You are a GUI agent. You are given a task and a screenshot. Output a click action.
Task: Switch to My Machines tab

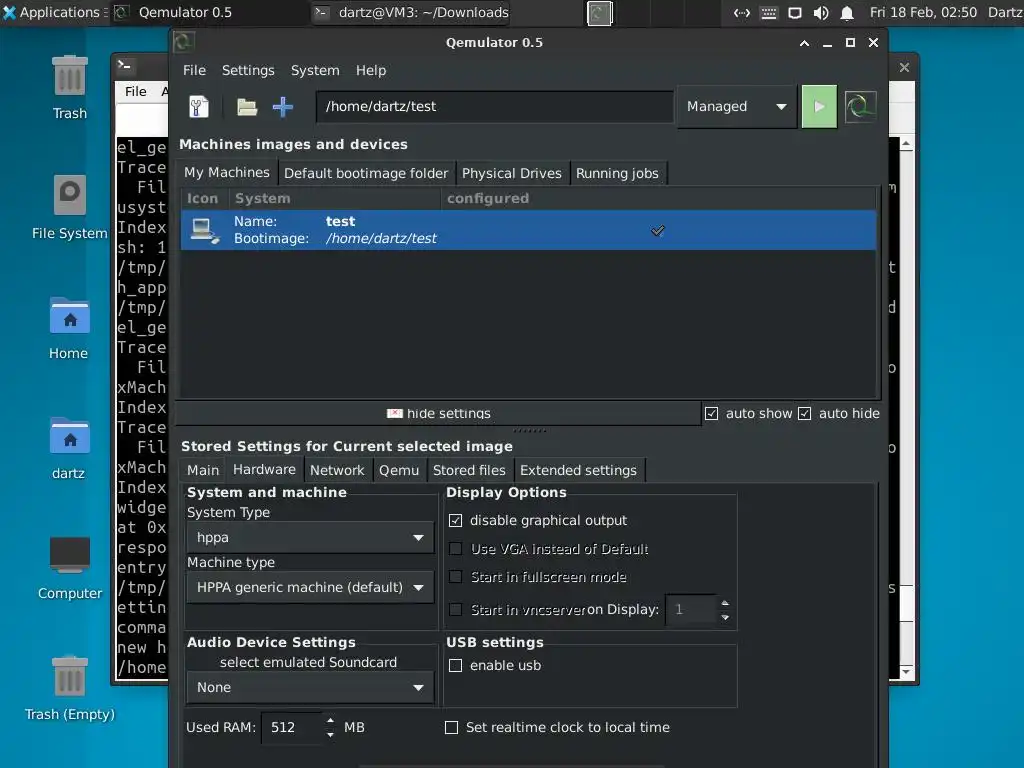(227, 172)
